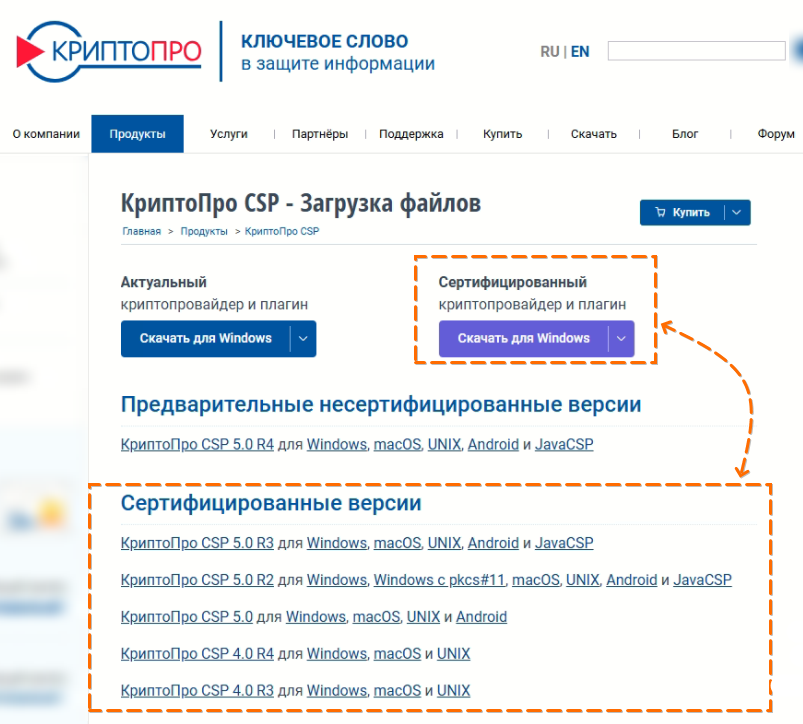
Task: Click the Сертифицированные версии heading
Action: 271,503
